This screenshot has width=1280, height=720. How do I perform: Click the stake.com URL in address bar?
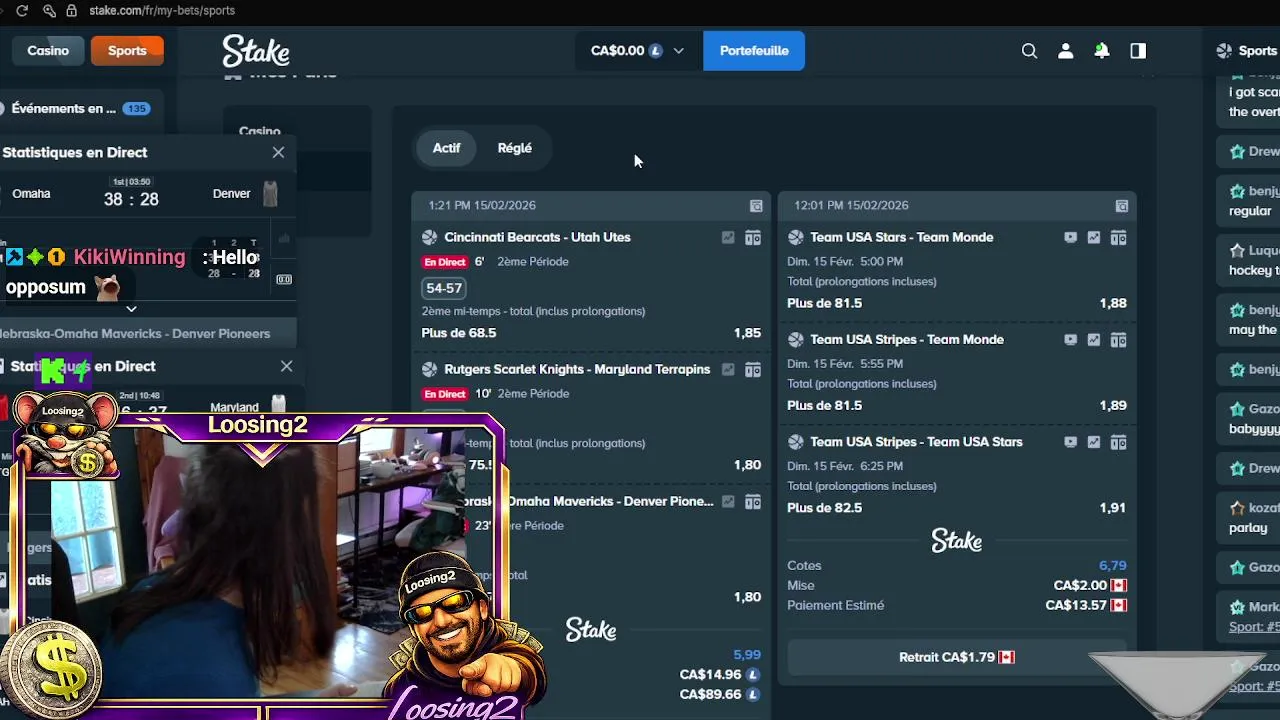[x=162, y=10]
